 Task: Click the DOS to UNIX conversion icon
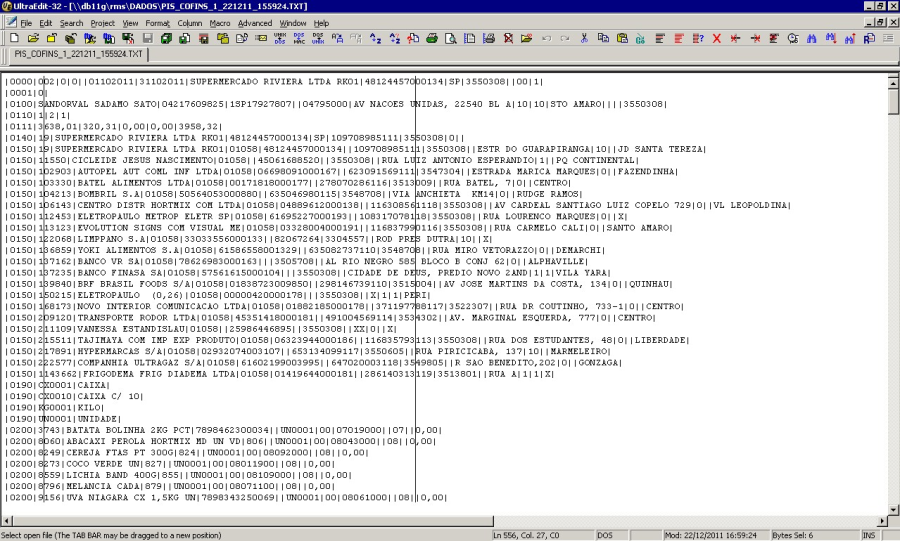pyautogui.click(x=317, y=38)
